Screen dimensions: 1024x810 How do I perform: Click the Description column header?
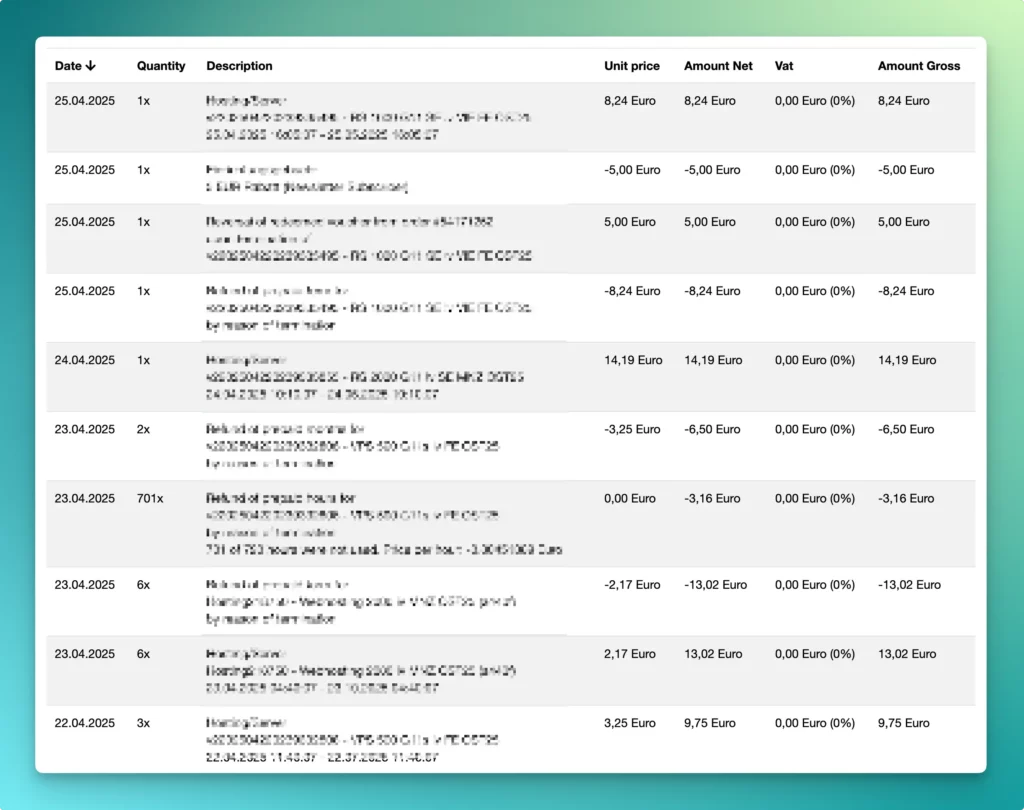tap(239, 66)
